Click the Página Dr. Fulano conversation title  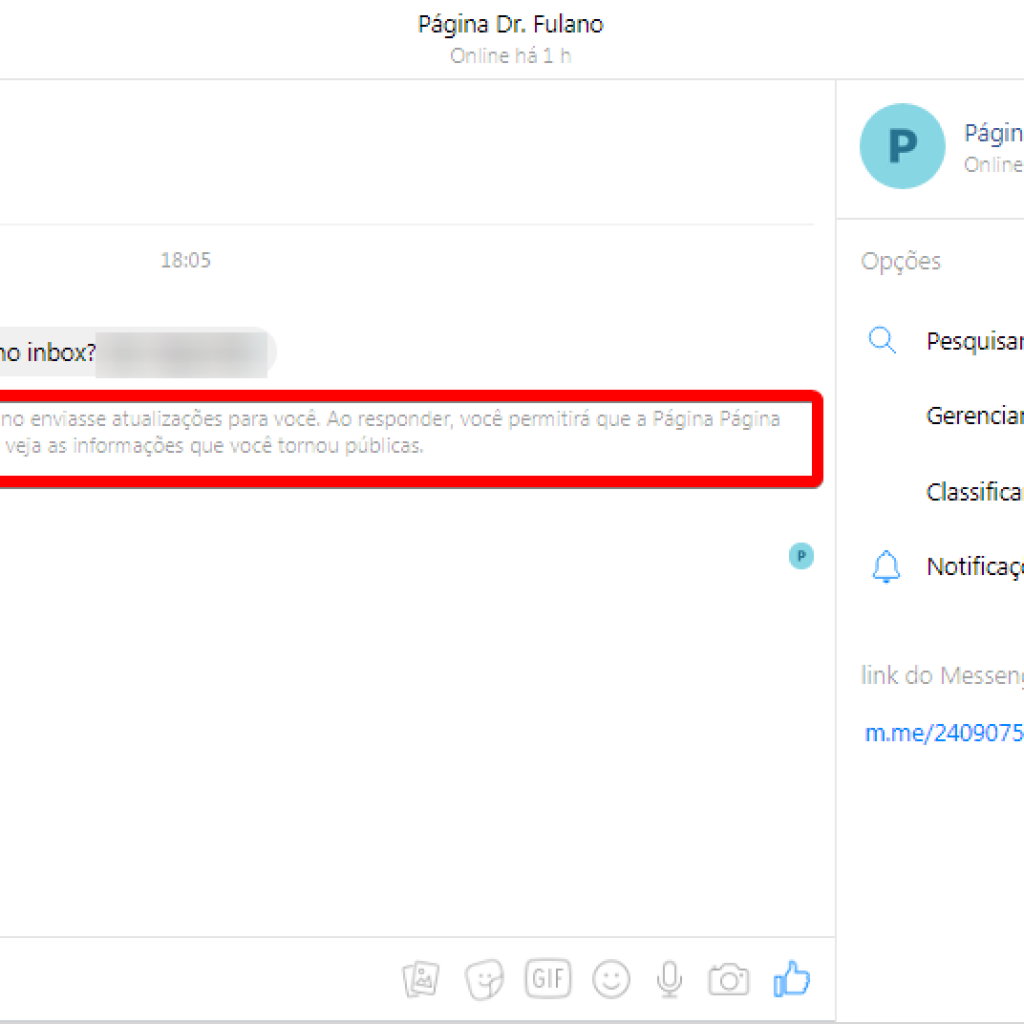click(511, 24)
